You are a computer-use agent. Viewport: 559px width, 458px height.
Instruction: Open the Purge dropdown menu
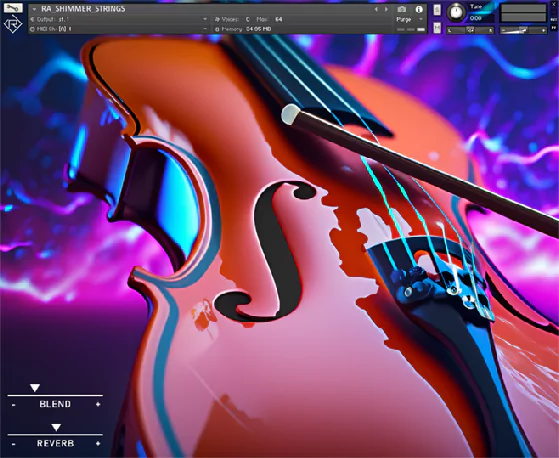(410, 19)
